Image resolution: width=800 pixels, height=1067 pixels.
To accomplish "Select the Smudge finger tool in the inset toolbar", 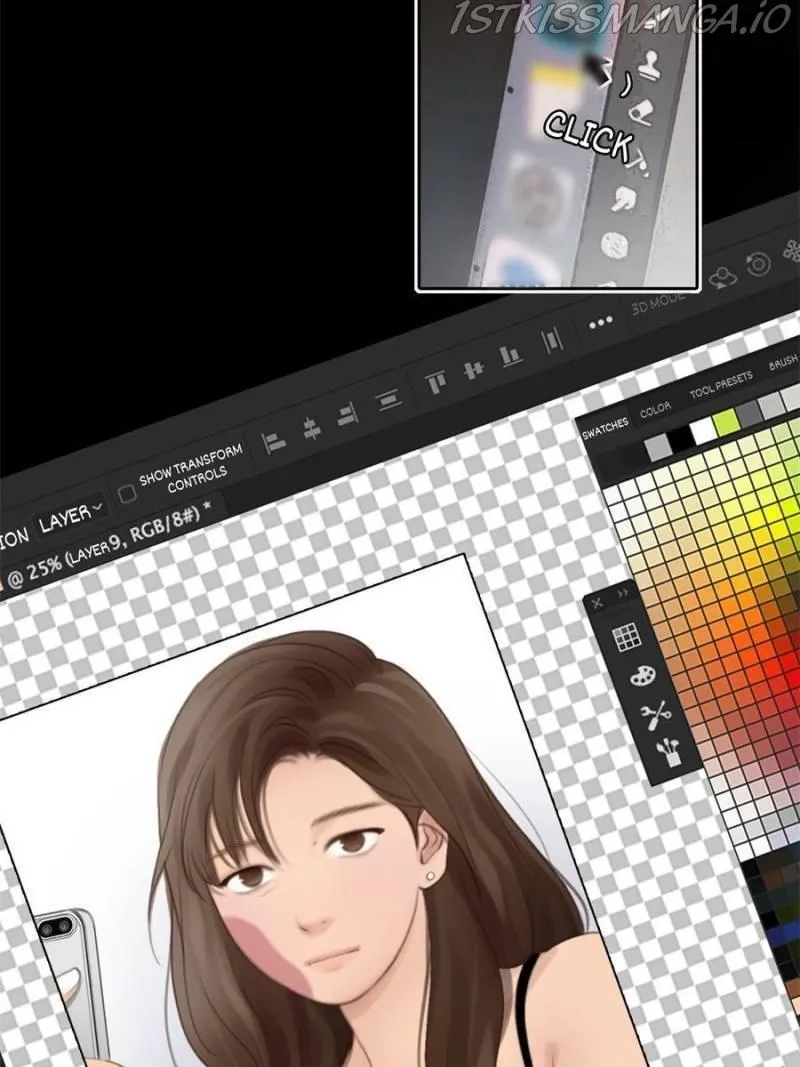I will click(621, 199).
